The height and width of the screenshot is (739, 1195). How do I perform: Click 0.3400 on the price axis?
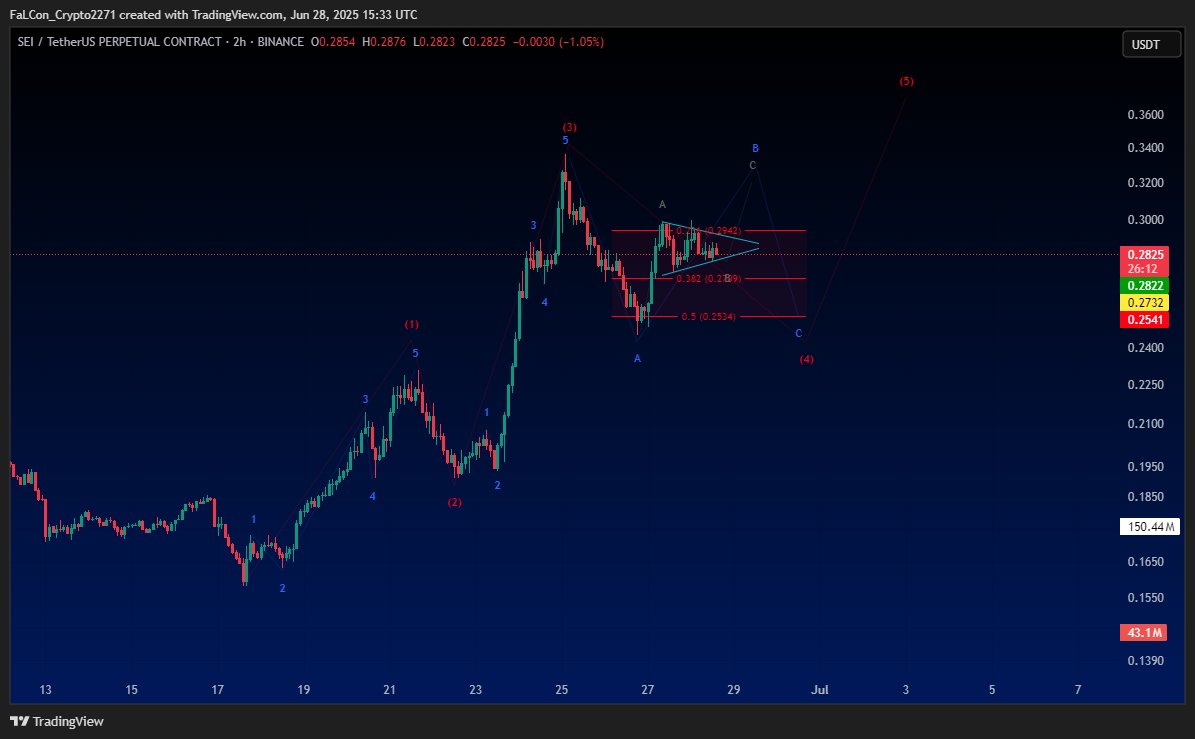1145,148
